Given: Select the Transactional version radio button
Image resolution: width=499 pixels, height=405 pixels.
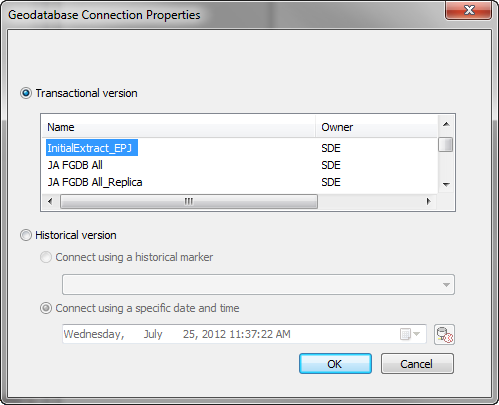Looking at the screenshot, I should point(26,93).
